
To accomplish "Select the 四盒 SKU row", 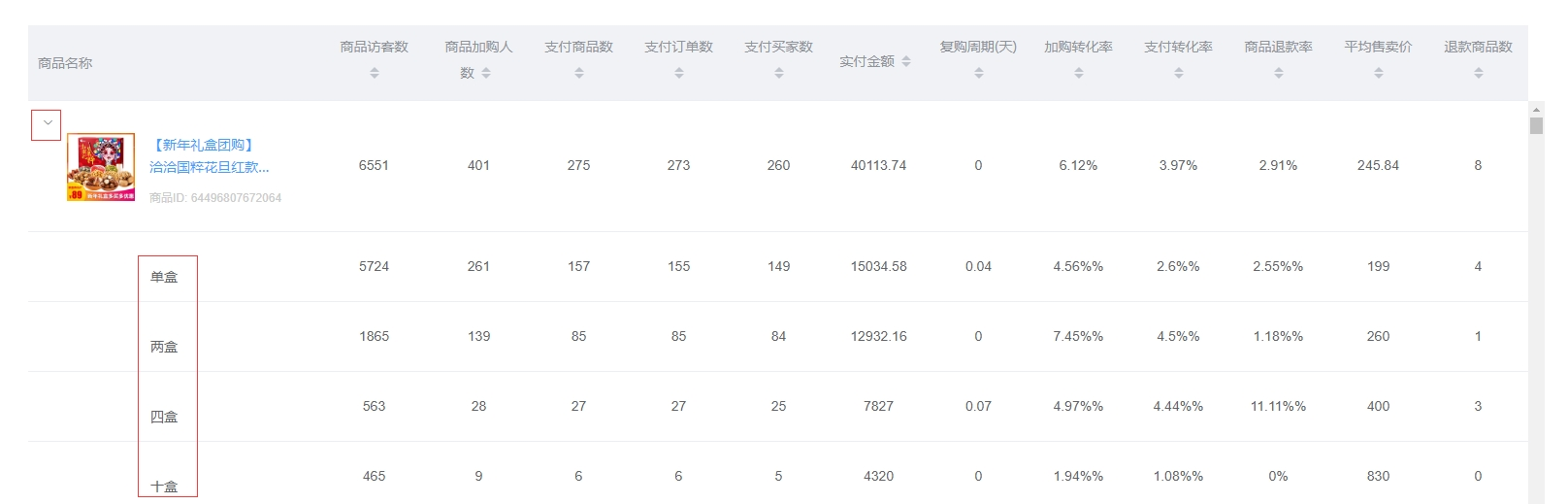I will tap(164, 417).
